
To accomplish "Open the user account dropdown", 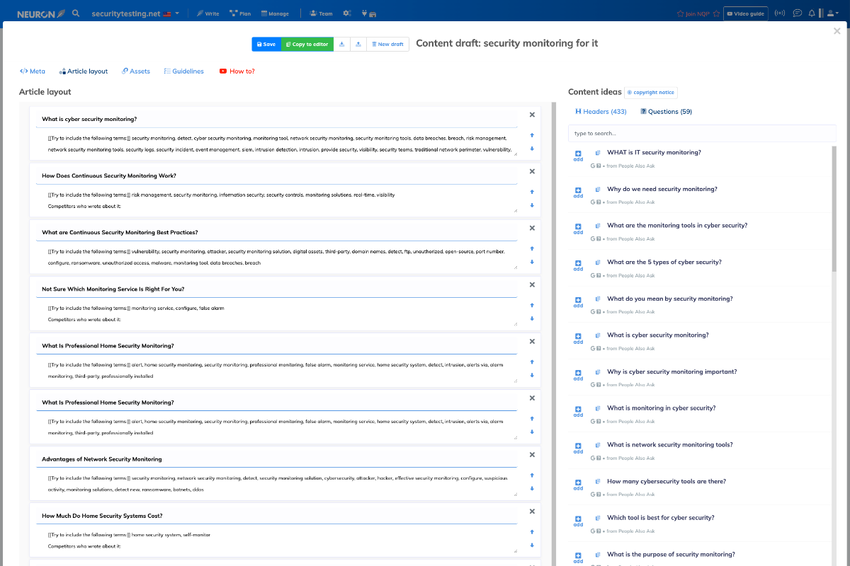I will (x=832, y=13).
